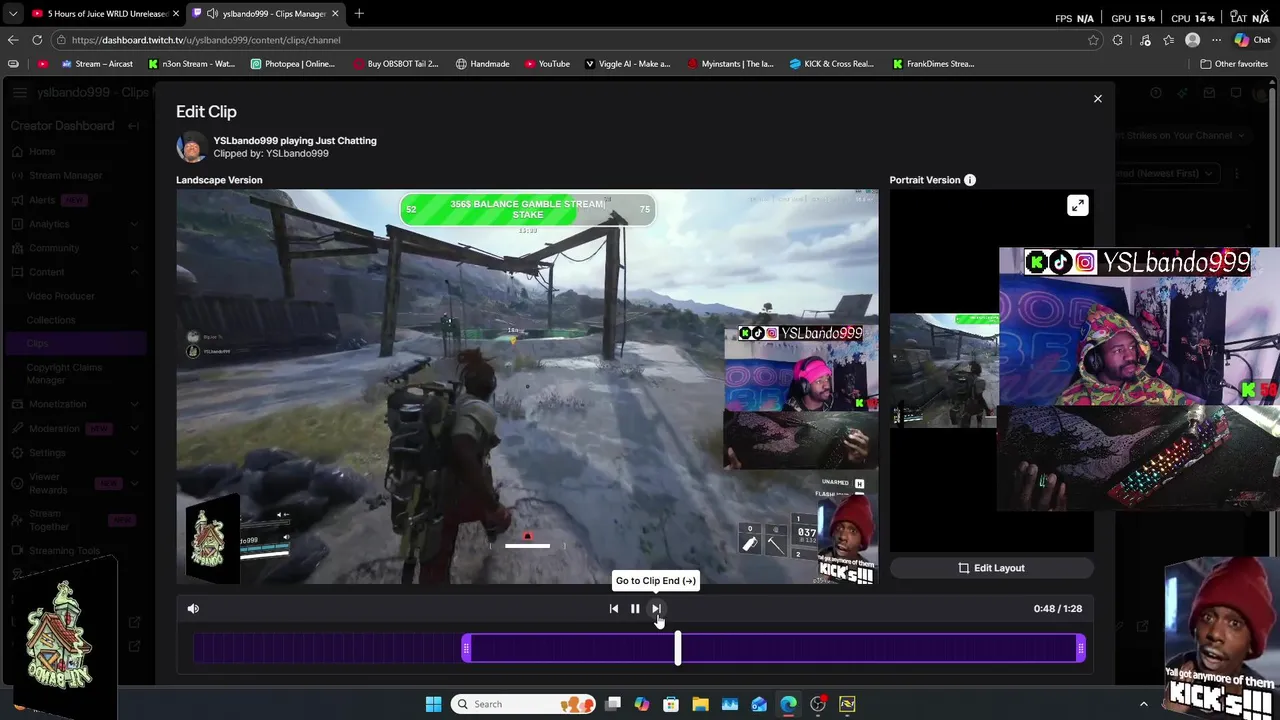Pause the clip playback
Image resolution: width=1280 pixels, height=720 pixels.
[635, 609]
